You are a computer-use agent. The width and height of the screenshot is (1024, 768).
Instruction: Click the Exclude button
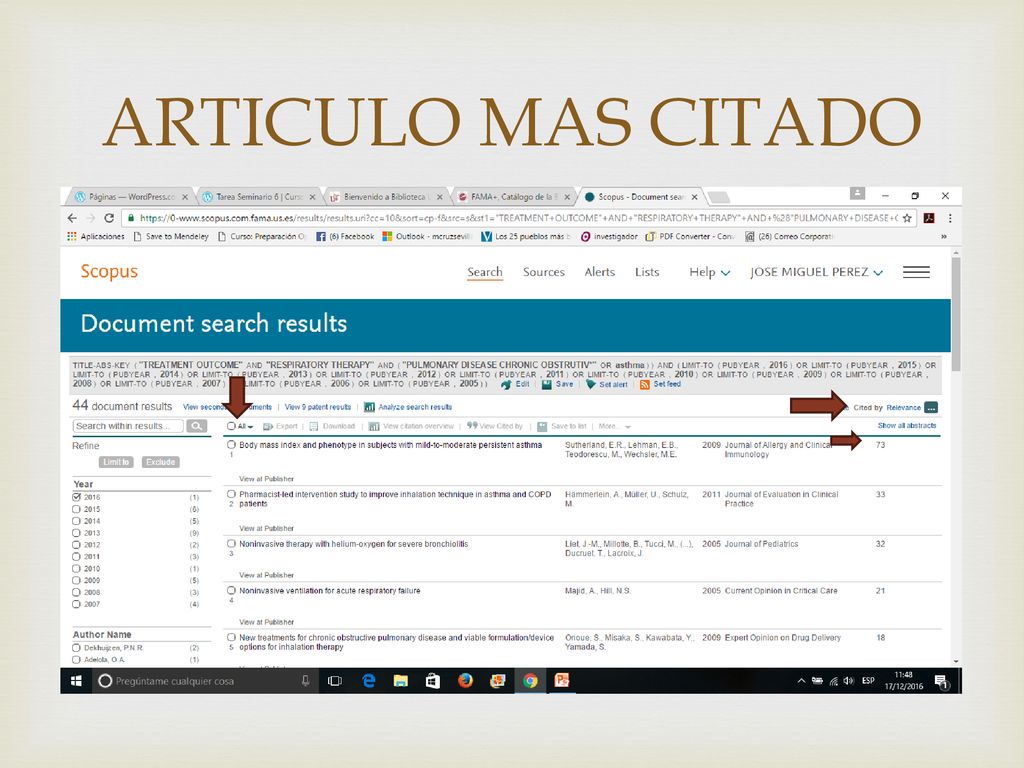[161, 462]
